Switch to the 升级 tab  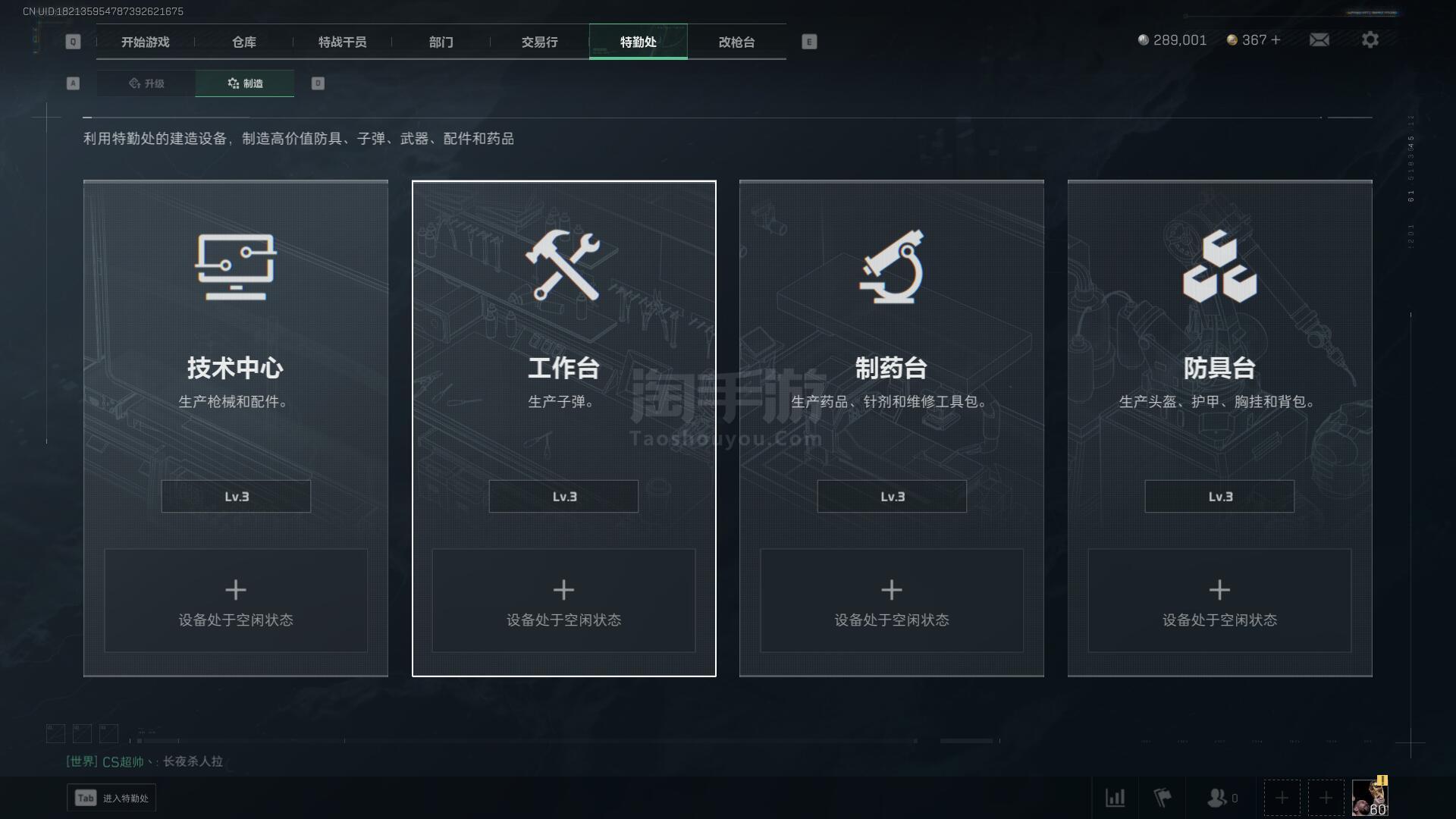click(x=146, y=83)
